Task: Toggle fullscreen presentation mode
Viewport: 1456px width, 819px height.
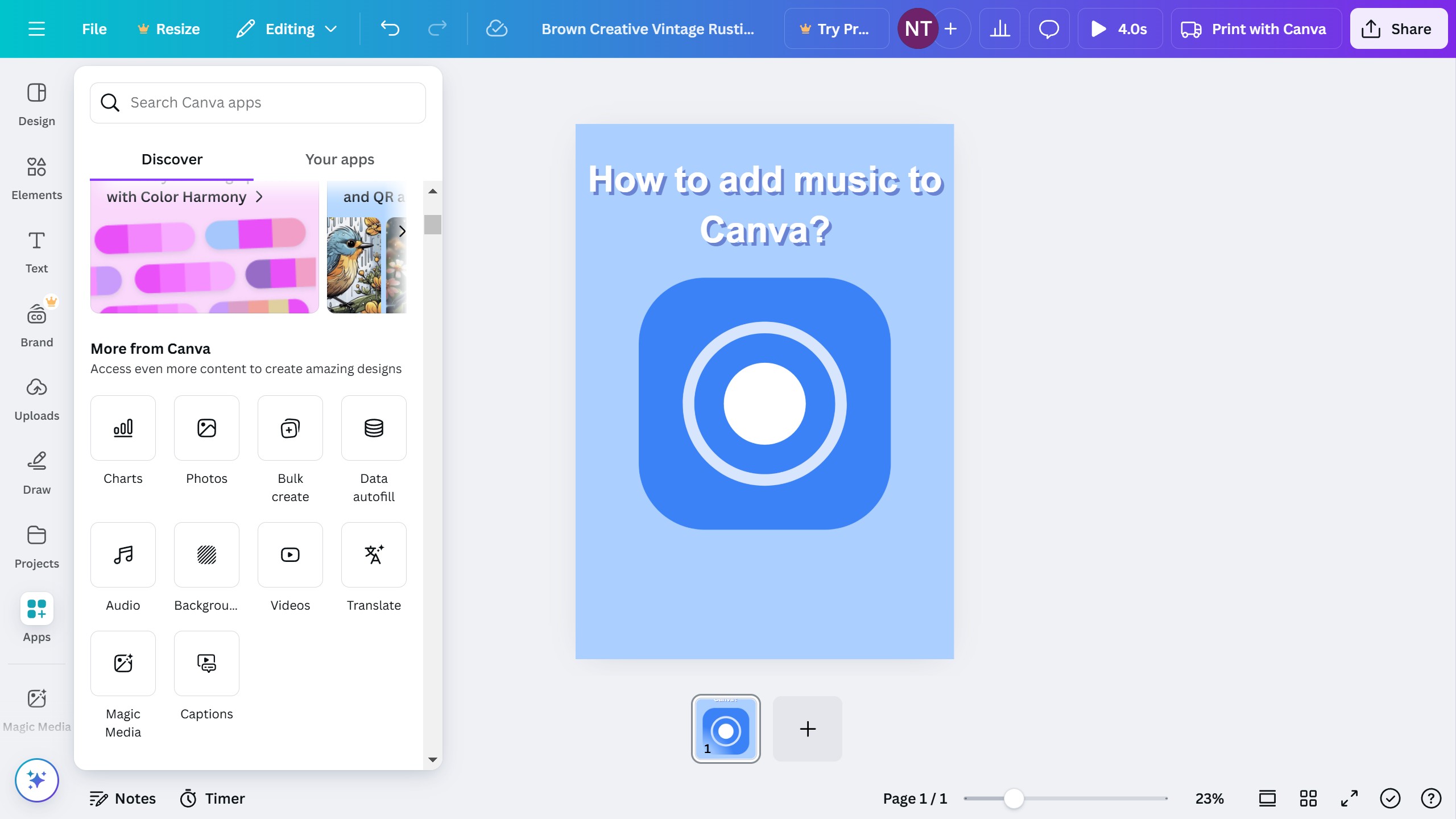Action: pyautogui.click(x=1349, y=798)
